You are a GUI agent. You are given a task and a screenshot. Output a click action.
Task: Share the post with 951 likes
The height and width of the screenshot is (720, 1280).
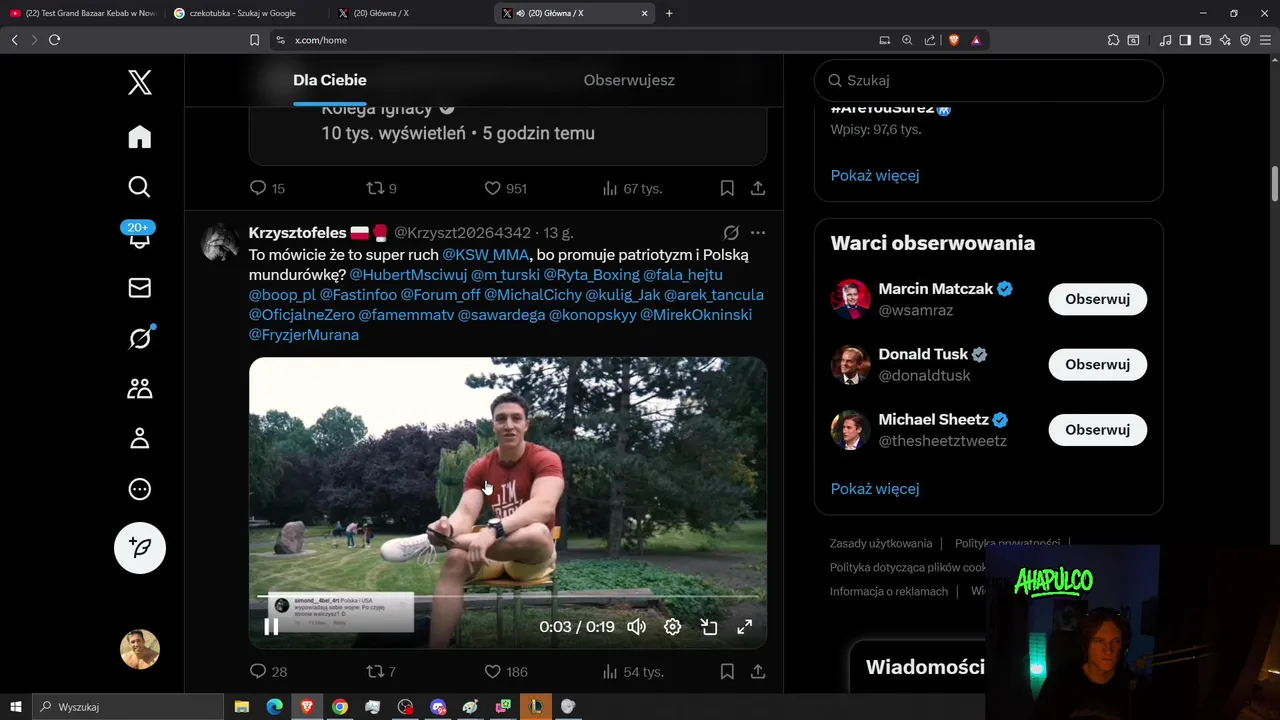pyautogui.click(x=758, y=188)
